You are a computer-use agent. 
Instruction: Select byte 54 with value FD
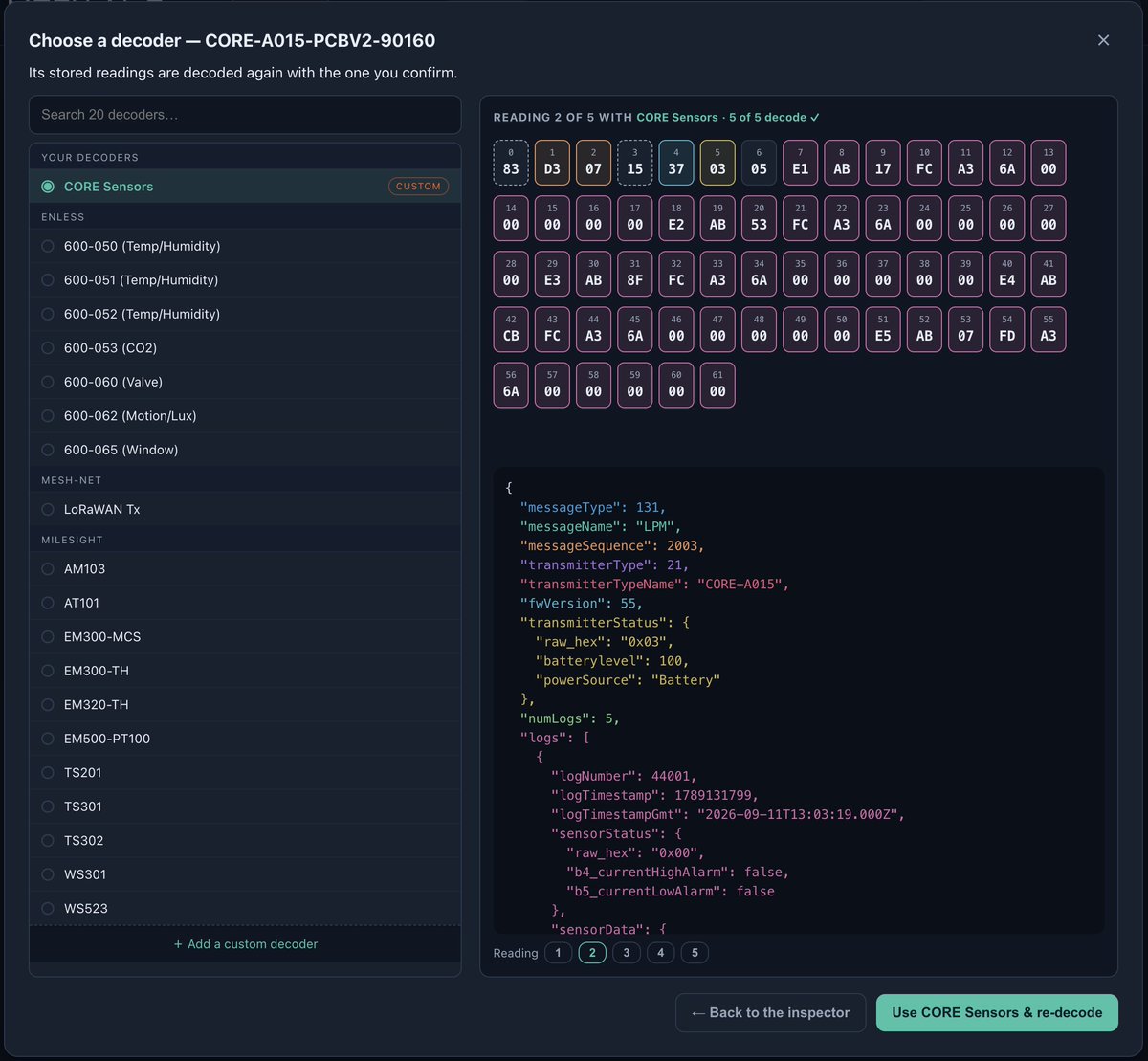pos(1007,329)
